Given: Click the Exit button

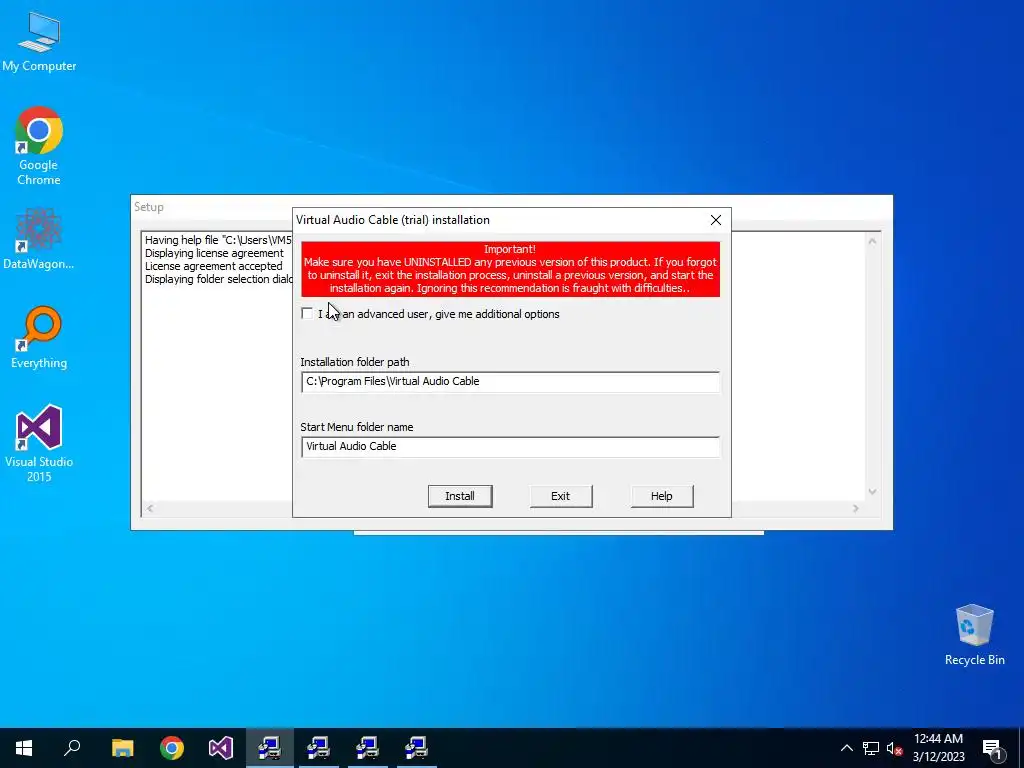Looking at the screenshot, I should 560,496.
